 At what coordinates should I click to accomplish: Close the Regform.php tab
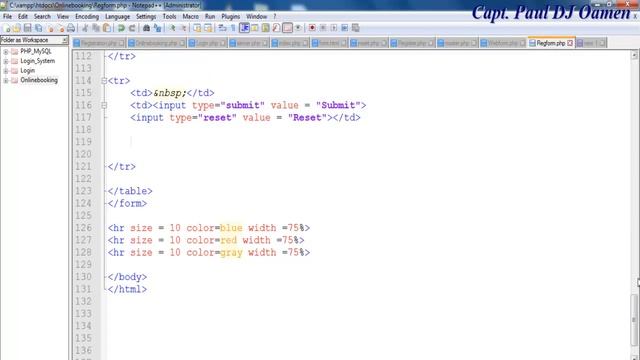[x=570, y=43]
